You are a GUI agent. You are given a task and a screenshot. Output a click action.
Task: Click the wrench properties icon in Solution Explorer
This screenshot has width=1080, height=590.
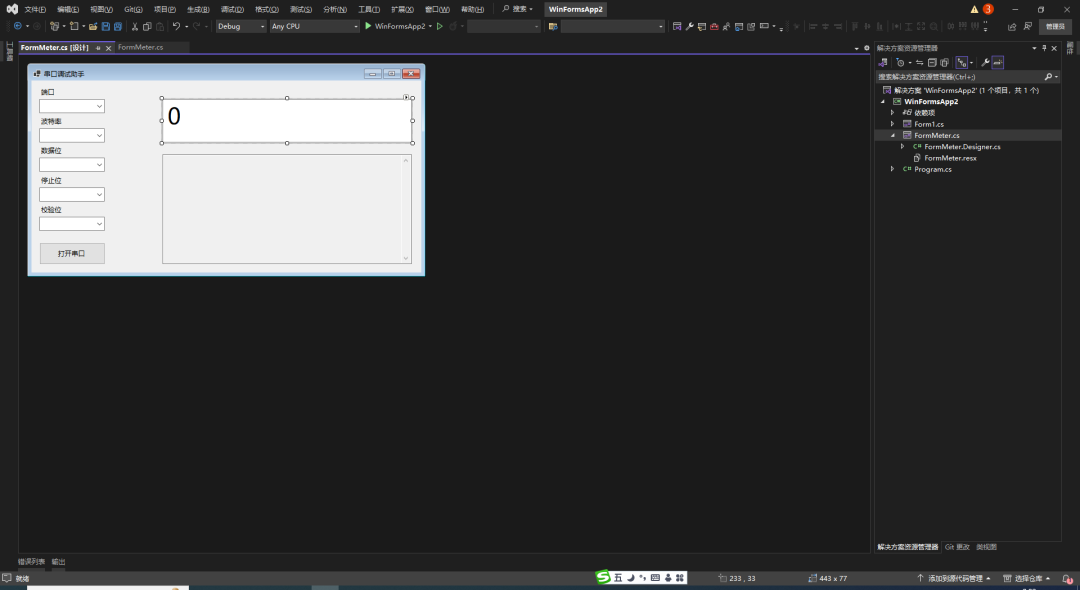point(985,62)
